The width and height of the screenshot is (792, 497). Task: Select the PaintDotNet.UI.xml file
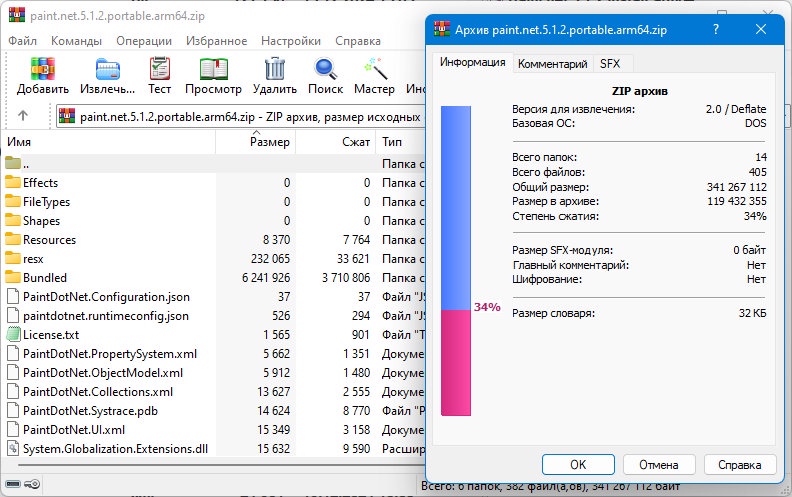coord(74,430)
